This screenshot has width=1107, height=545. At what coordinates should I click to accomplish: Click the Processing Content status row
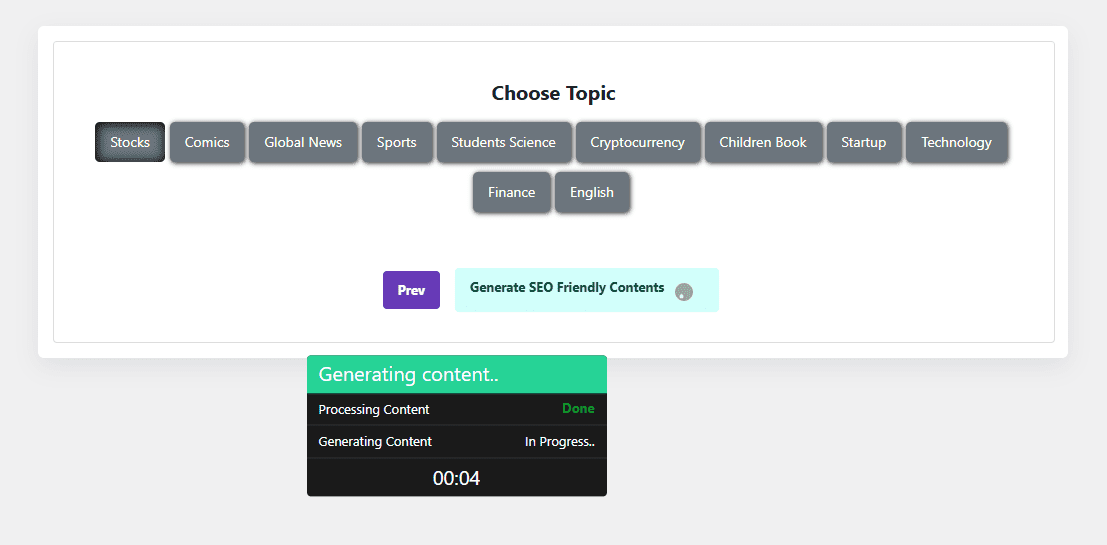(457, 409)
